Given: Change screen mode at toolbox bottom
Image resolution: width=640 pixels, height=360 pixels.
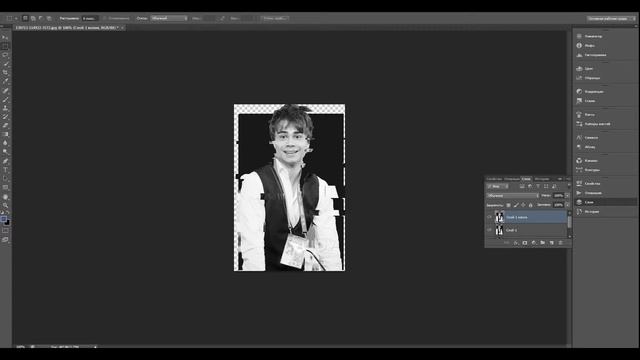Looking at the screenshot, I should pyautogui.click(x=5, y=240).
